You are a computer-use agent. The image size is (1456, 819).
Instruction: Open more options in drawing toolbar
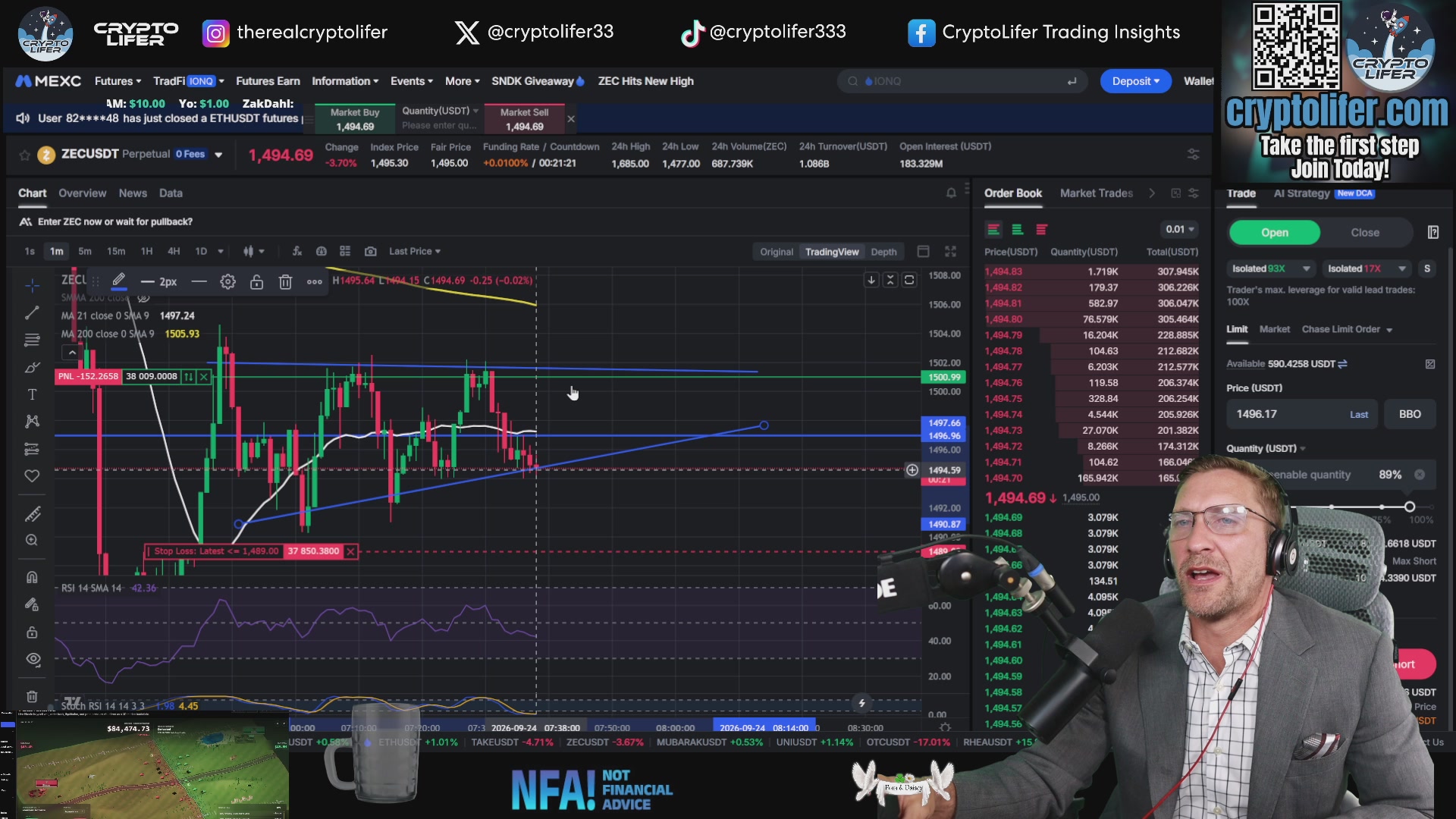[x=314, y=282]
